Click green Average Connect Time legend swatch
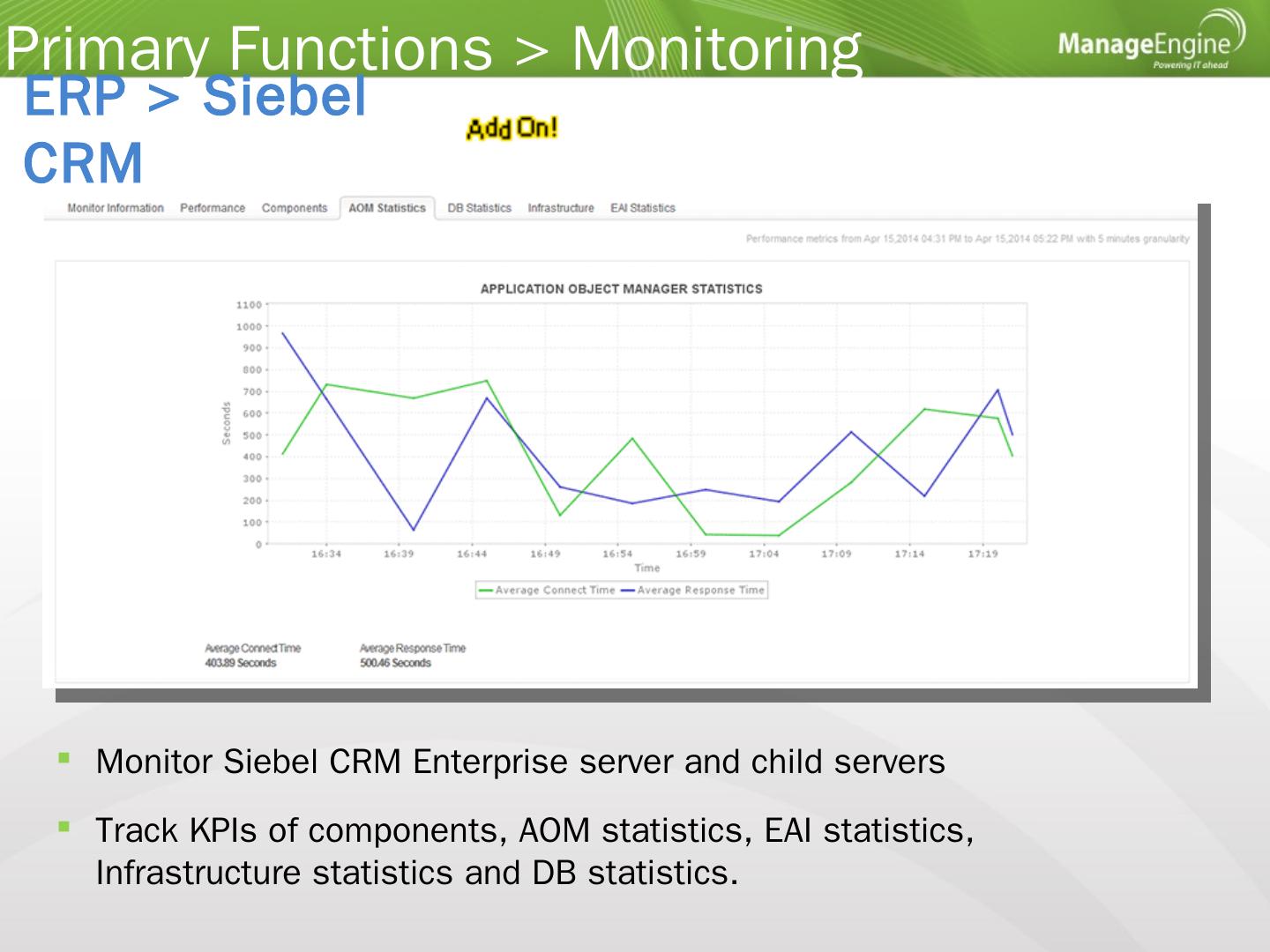This screenshot has width=1270, height=952. click(x=485, y=591)
